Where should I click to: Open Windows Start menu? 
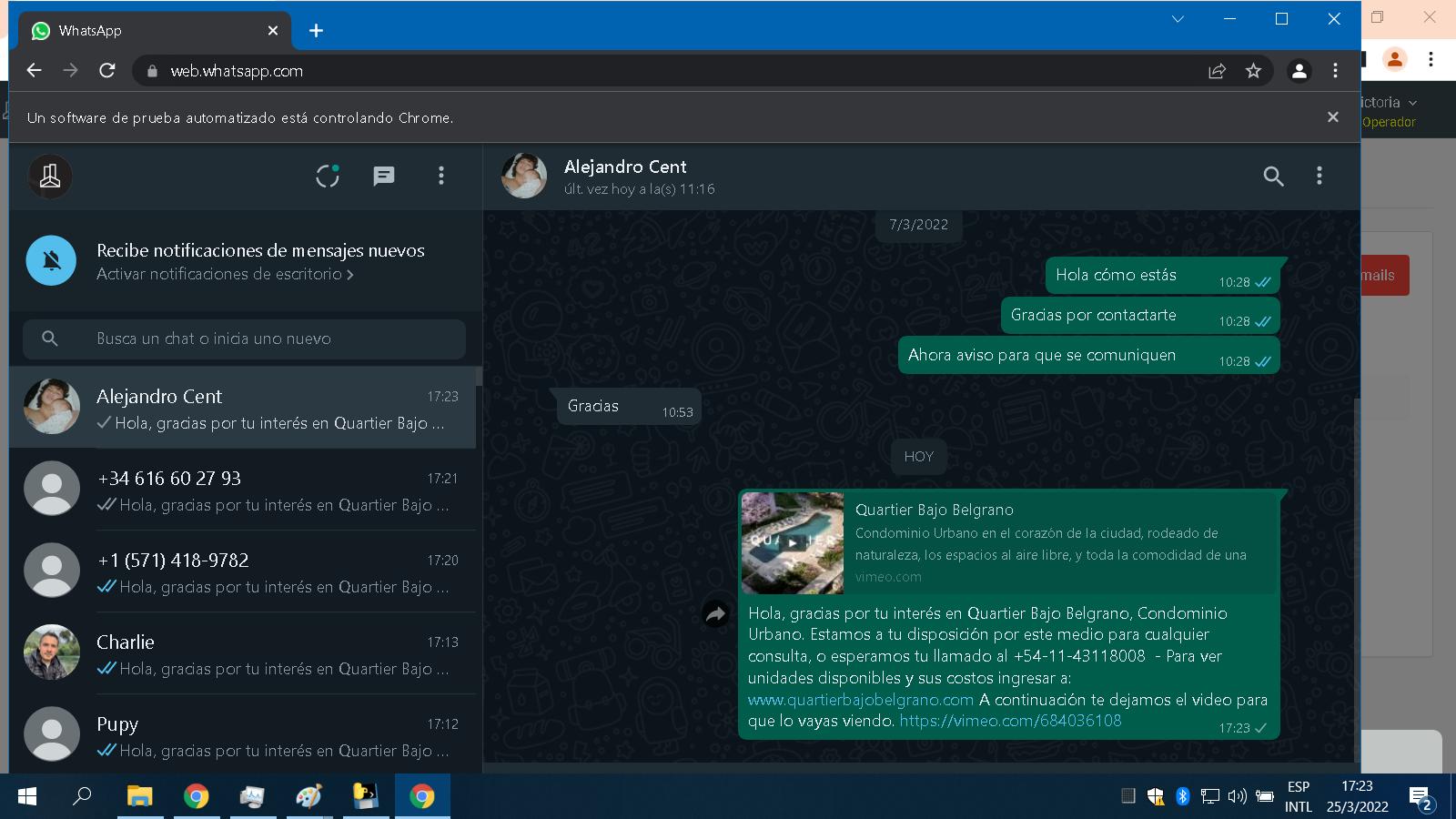(27, 796)
